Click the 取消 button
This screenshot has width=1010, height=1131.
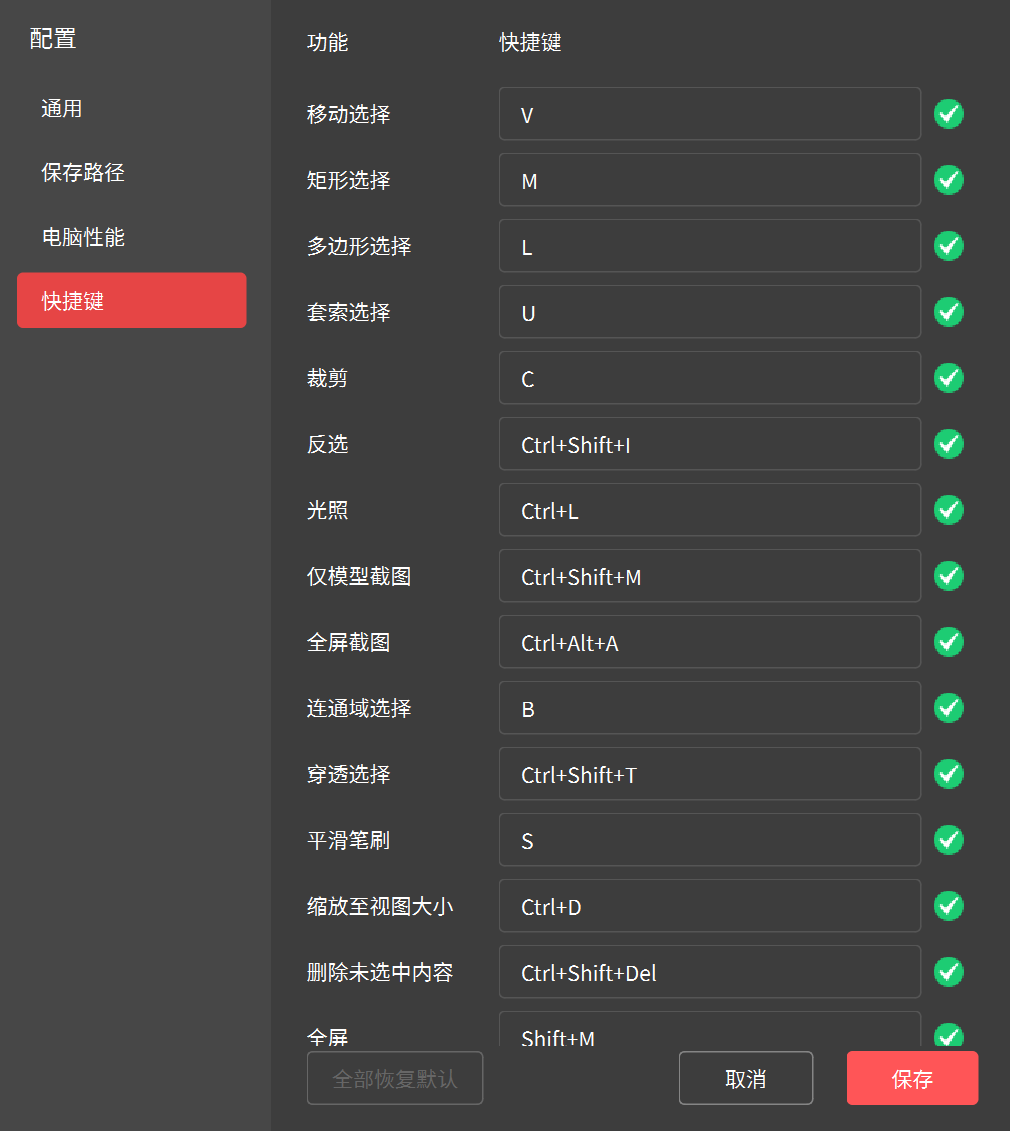coord(745,1078)
